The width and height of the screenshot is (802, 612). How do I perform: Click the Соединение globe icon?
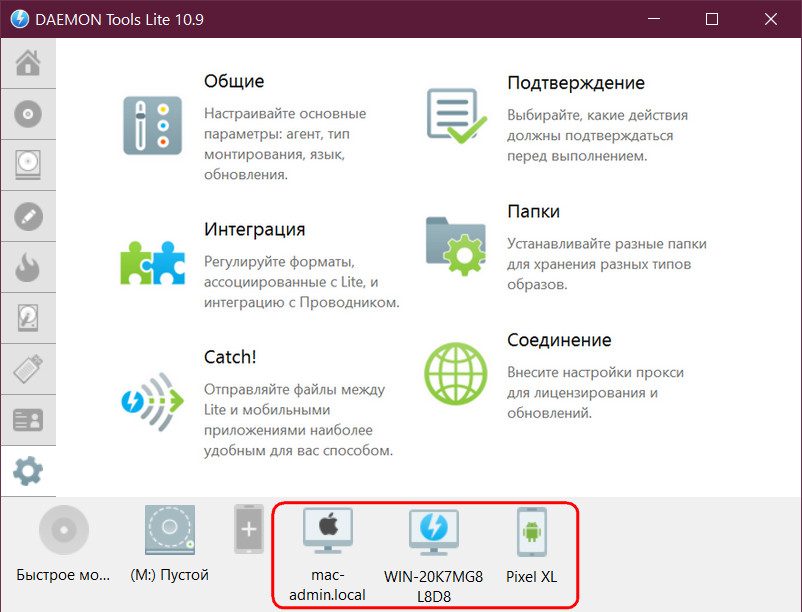tap(456, 374)
